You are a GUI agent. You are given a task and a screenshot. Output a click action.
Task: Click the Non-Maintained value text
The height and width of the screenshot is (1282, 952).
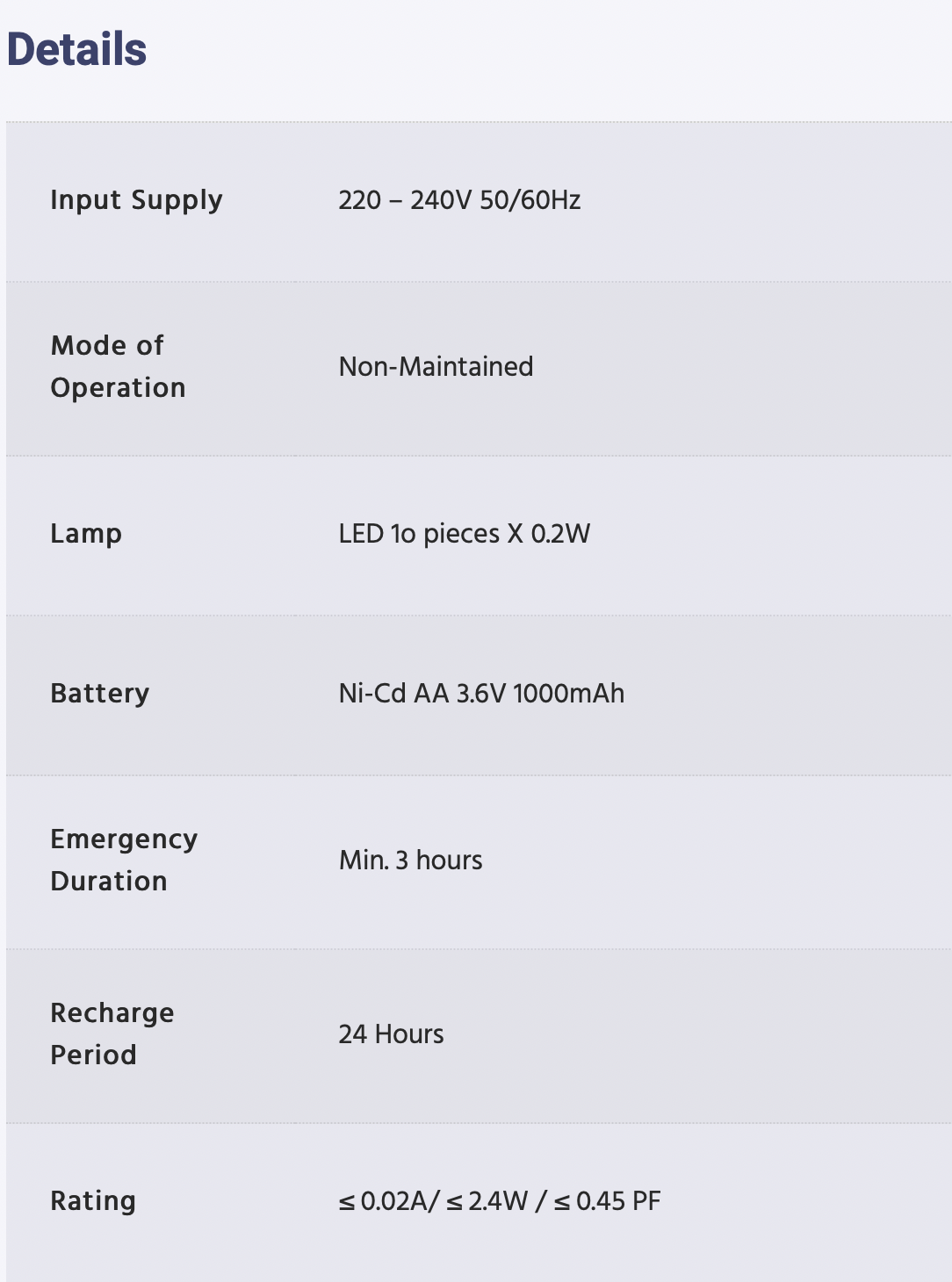coord(436,366)
